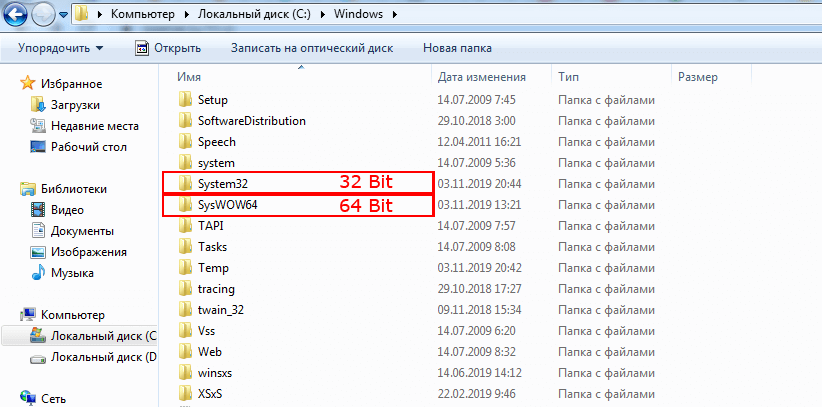Click the Back navigation arrow button
Screen dimensions: 822x407
pos(15,15)
